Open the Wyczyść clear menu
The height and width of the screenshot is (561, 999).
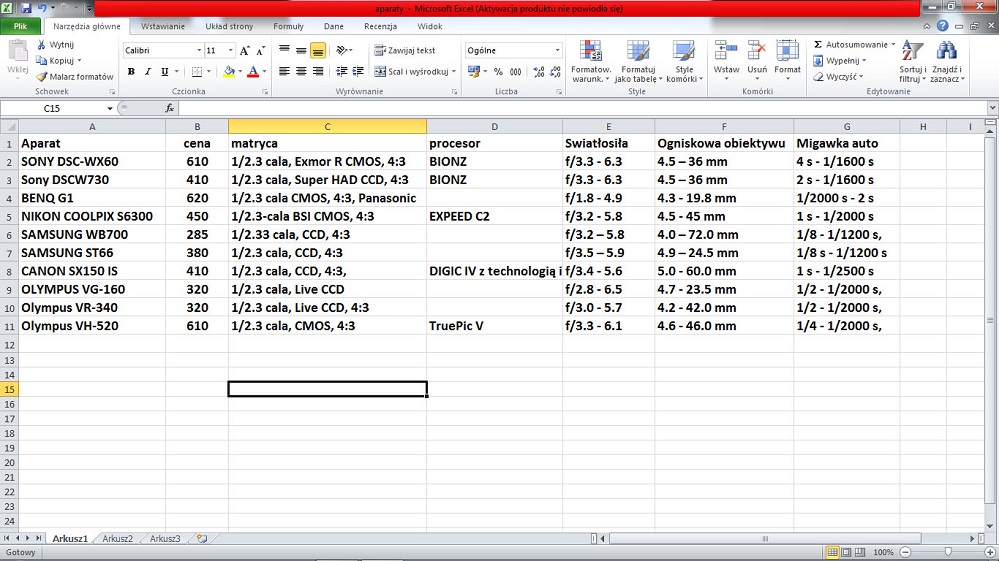click(838, 76)
